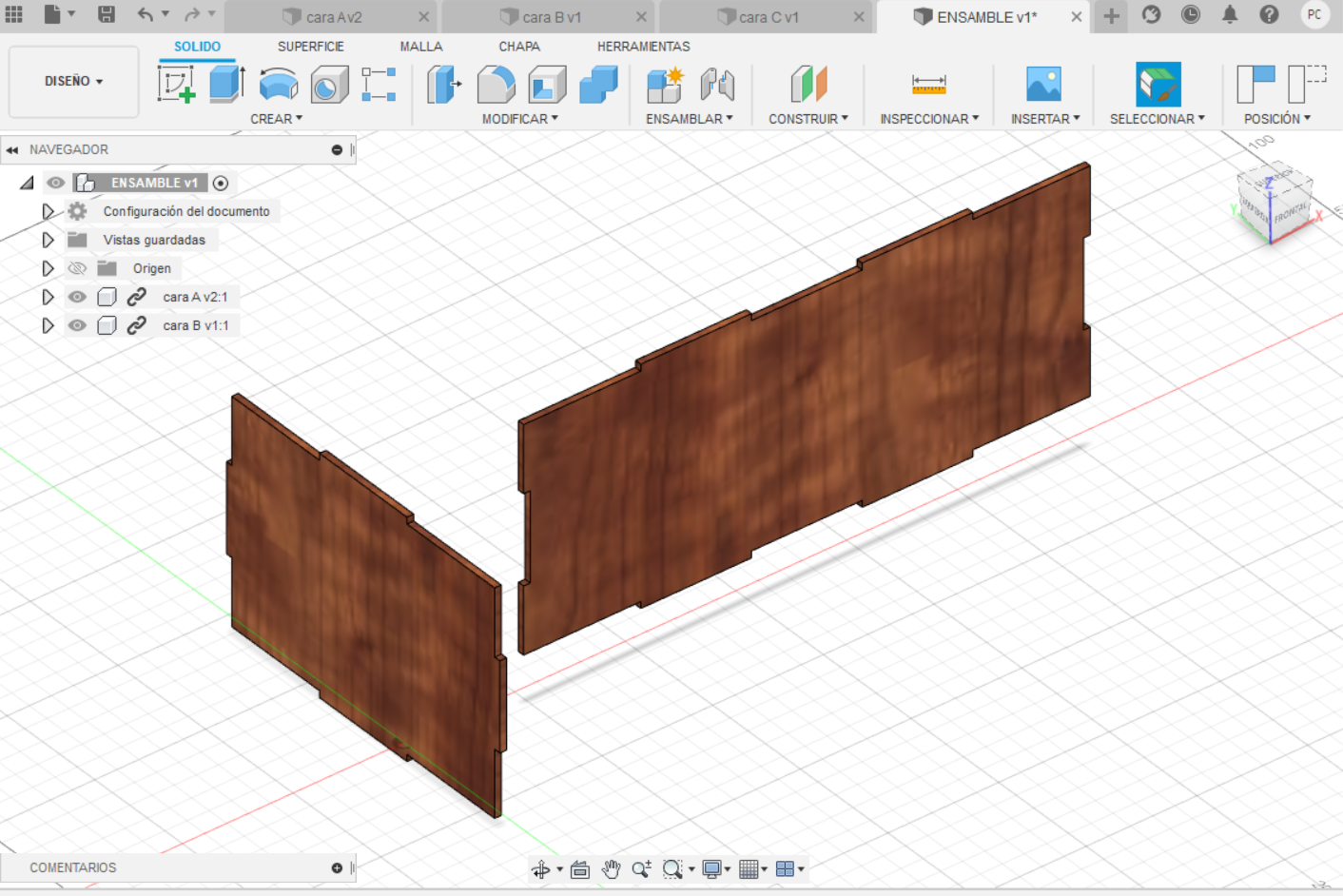Open the Help menu icon

click(1269, 14)
